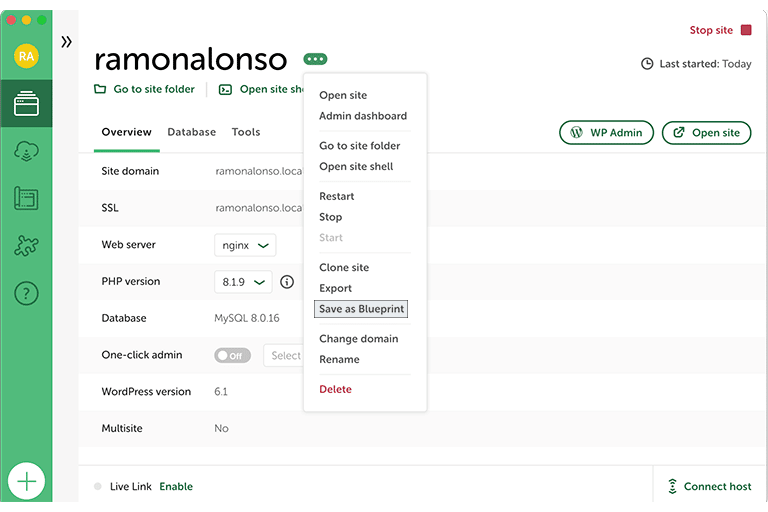768x512 pixels.
Task: Click the Site domain value ramonalonso.local
Action: click(x=259, y=171)
